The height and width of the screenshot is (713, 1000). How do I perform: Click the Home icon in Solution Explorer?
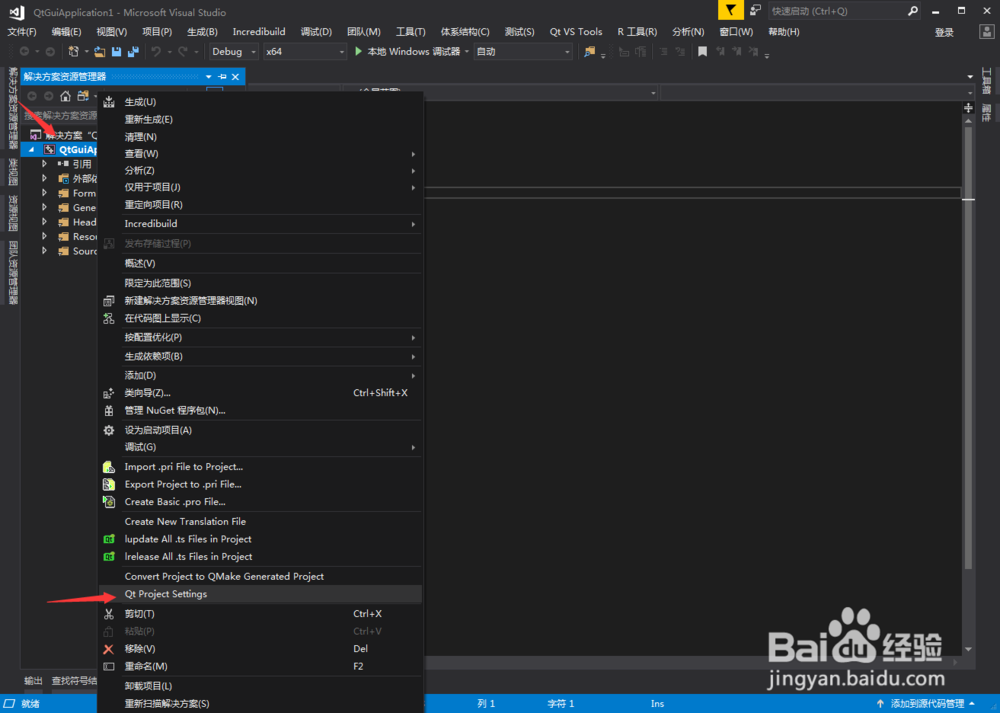(65, 96)
